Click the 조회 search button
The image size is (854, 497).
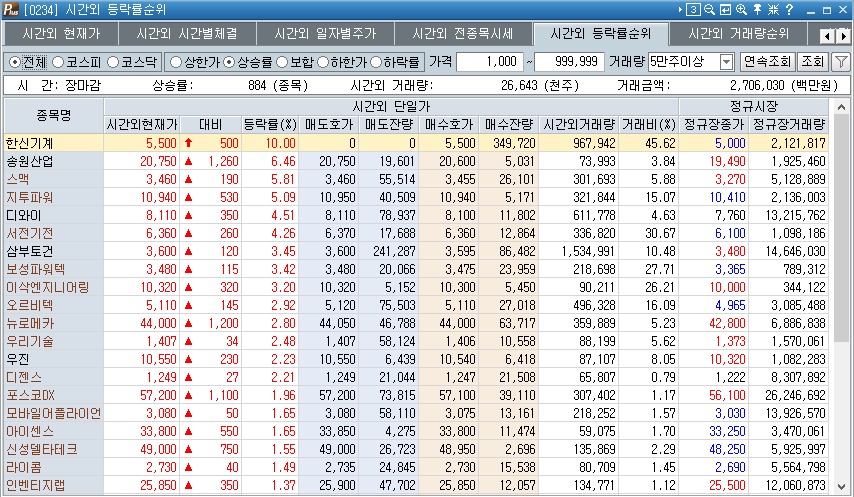(813, 62)
